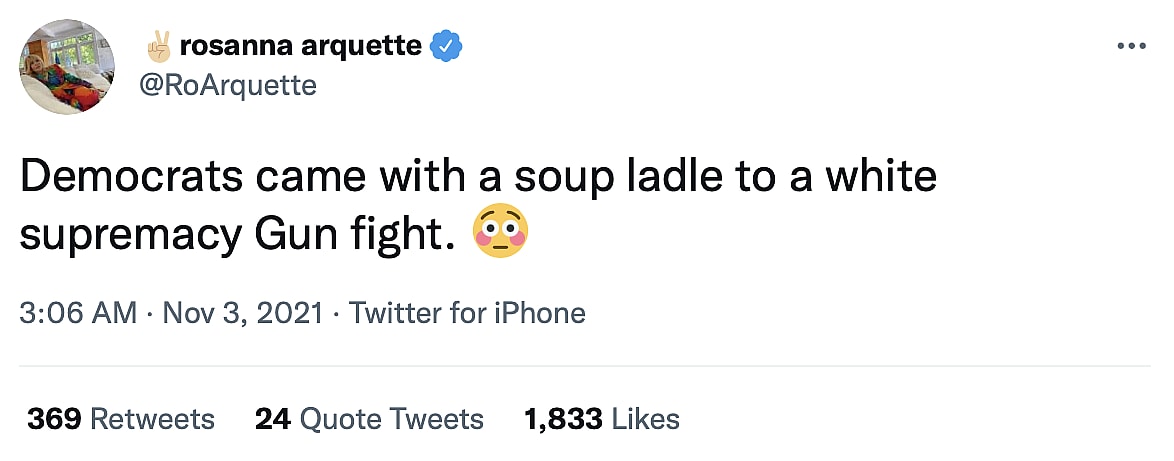Click the flushed face emoji in the tweet
Viewport: 1174px width, 461px height.
tap(501, 234)
